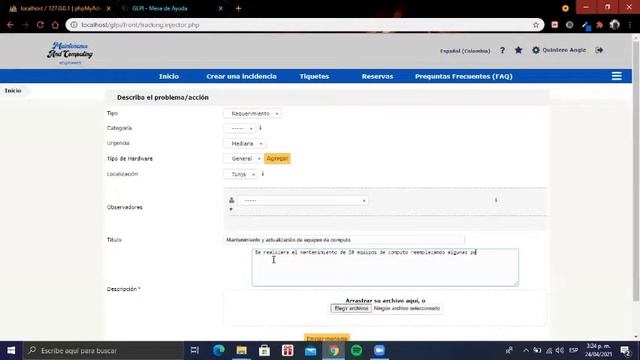This screenshot has width=640, height=360.
Task: Open Task View on taskbar
Action: pos(195,351)
